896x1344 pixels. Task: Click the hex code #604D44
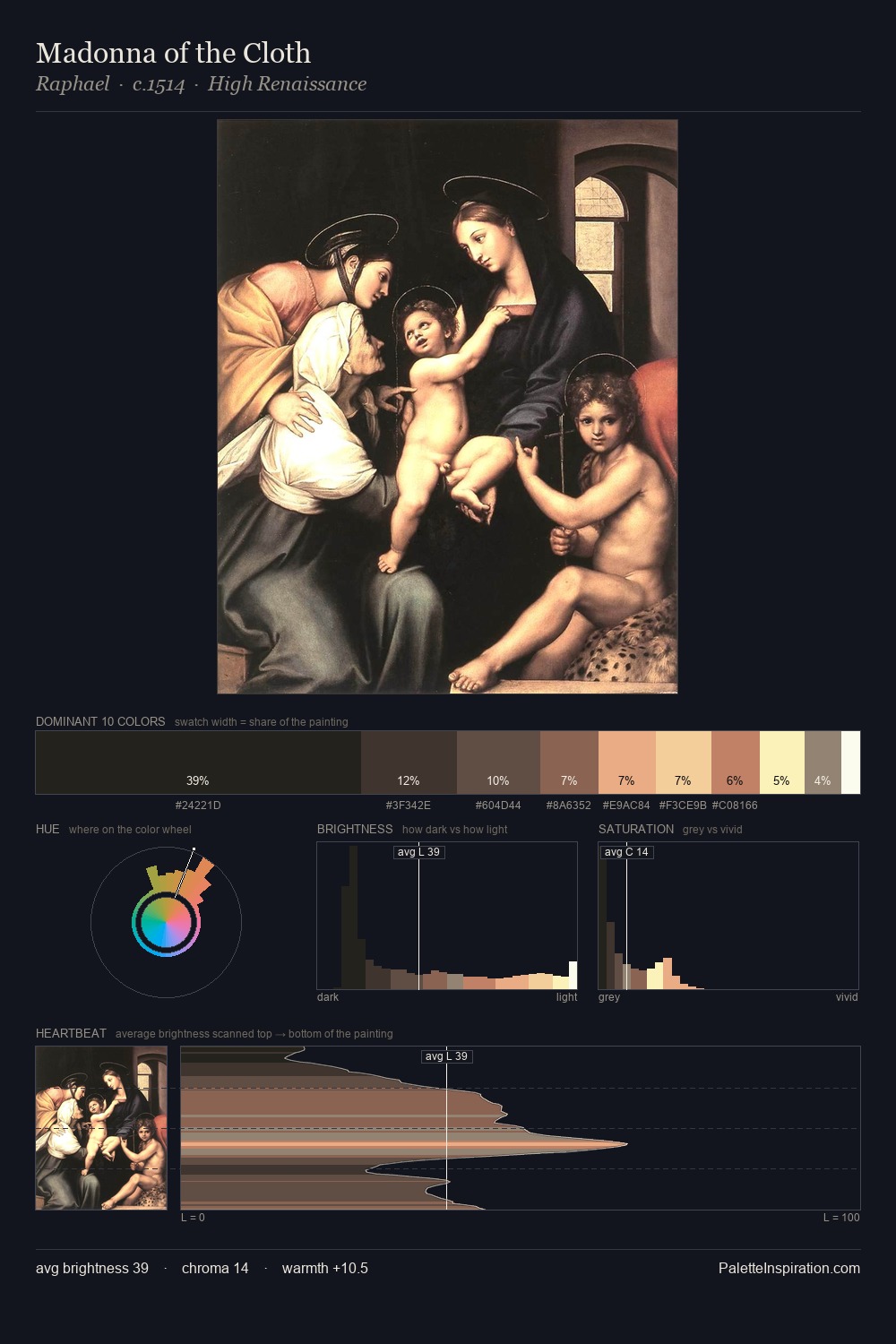[x=498, y=806]
